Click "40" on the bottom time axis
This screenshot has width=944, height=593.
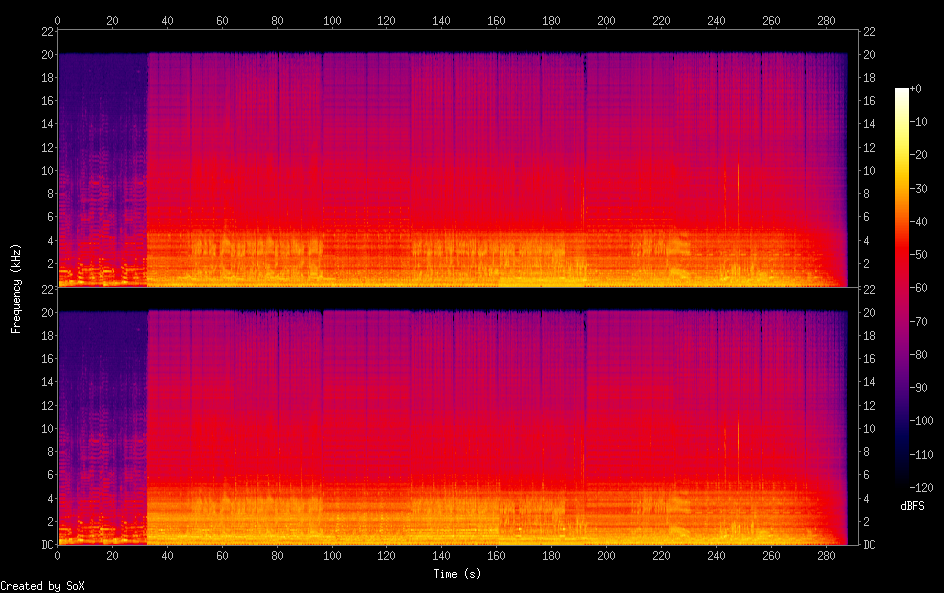167,556
